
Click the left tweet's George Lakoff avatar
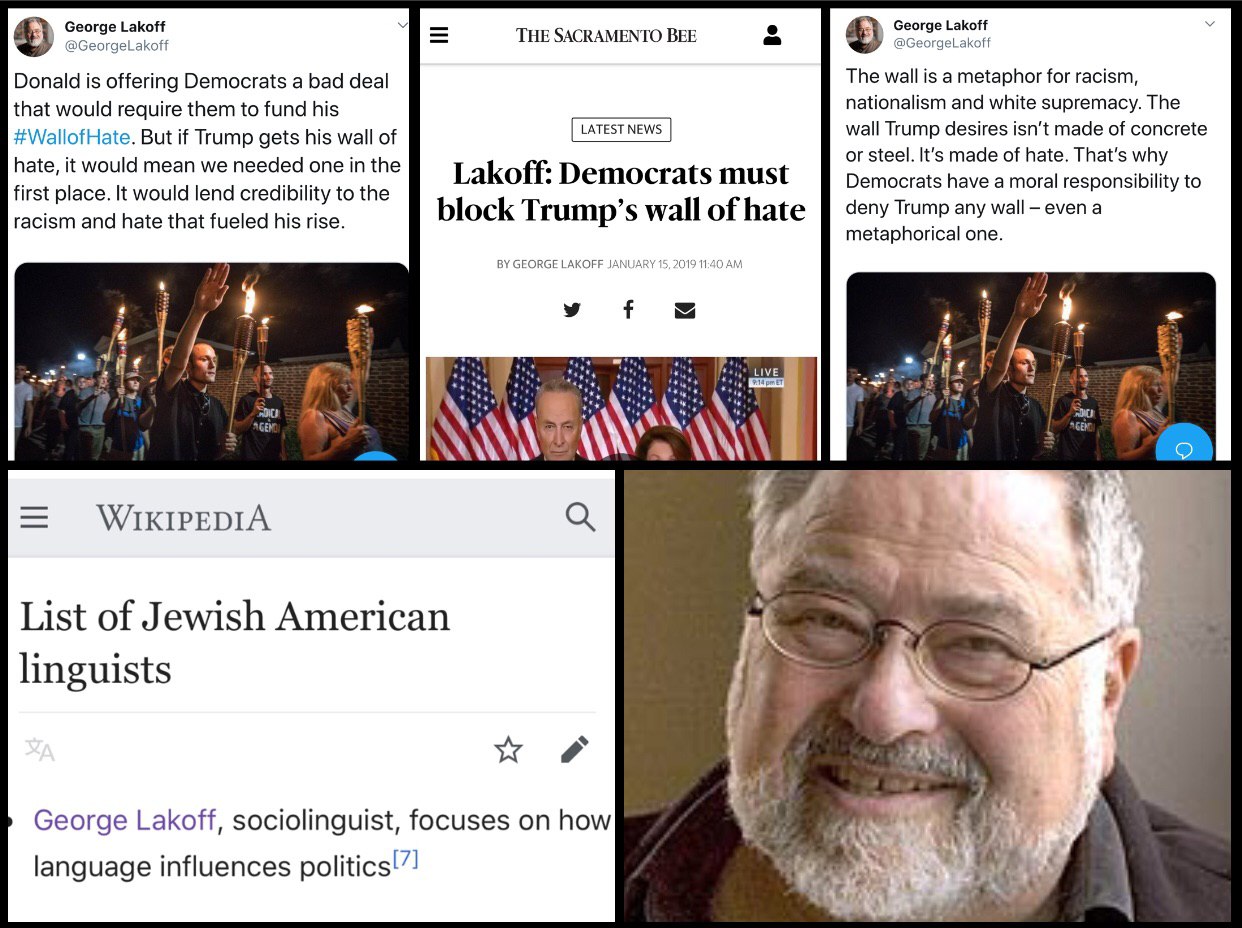34,37
